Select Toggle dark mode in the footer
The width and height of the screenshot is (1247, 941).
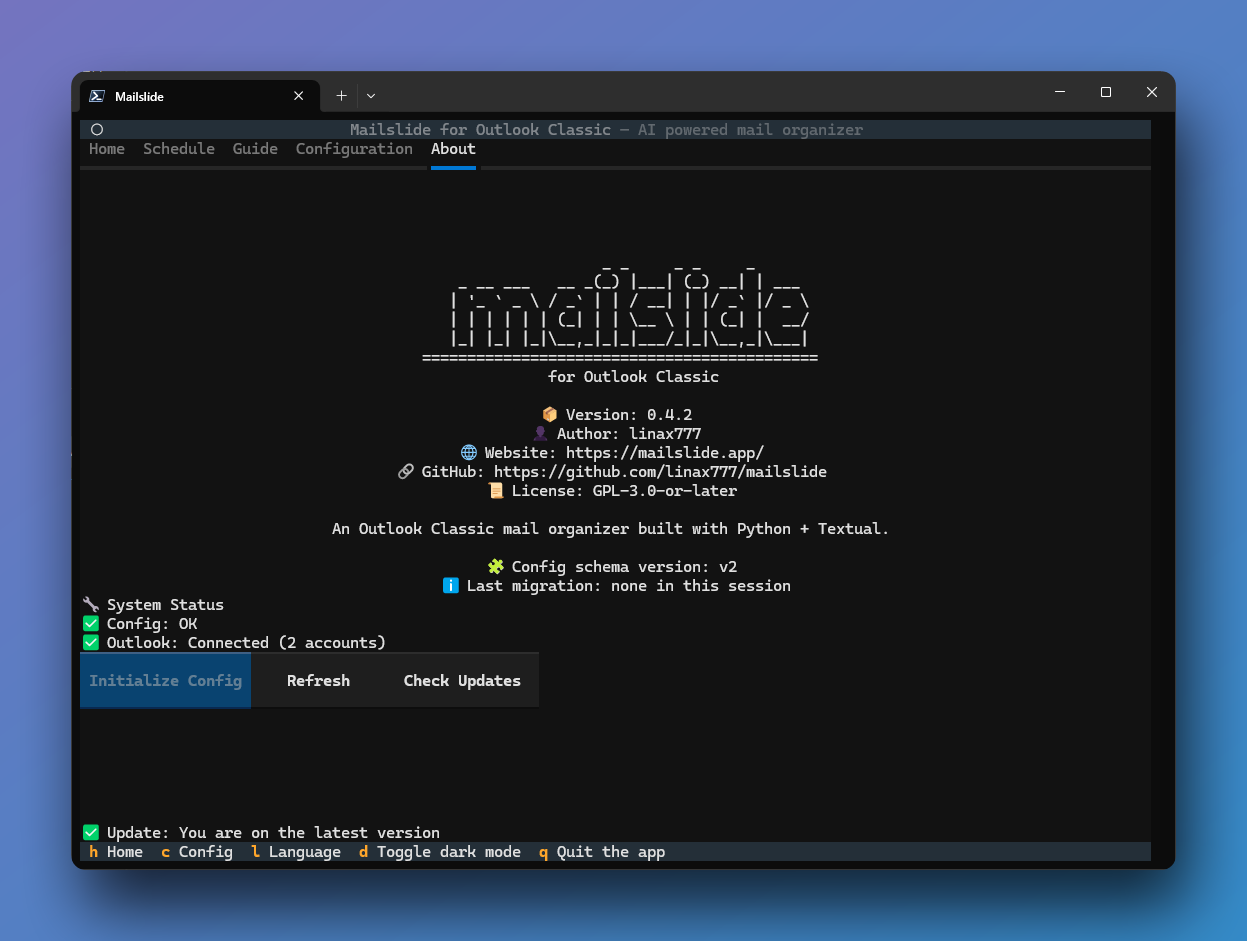tap(440, 852)
